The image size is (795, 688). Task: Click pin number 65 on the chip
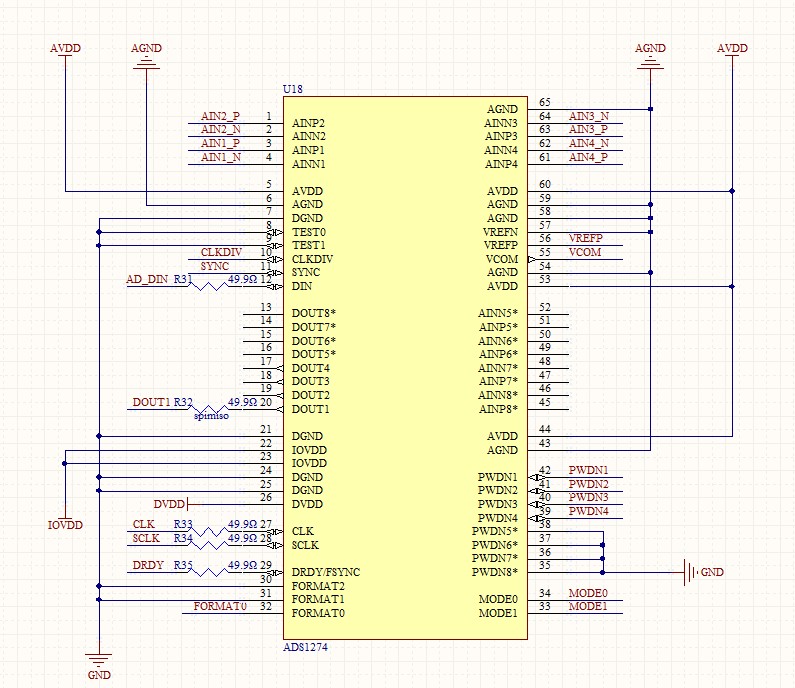545,102
